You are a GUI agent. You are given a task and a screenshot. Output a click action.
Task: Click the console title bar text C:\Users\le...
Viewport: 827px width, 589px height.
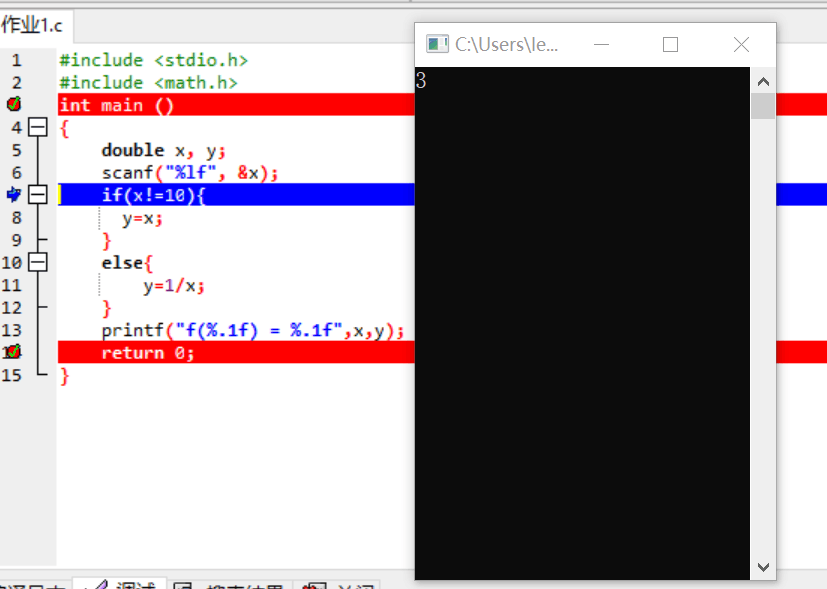click(x=506, y=45)
